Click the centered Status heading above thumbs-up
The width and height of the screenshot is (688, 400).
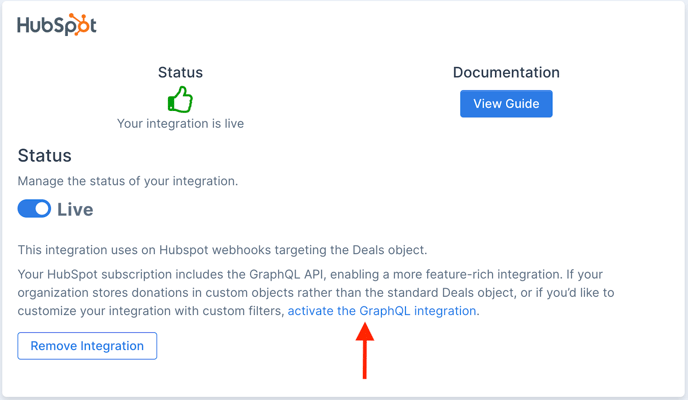click(180, 72)
